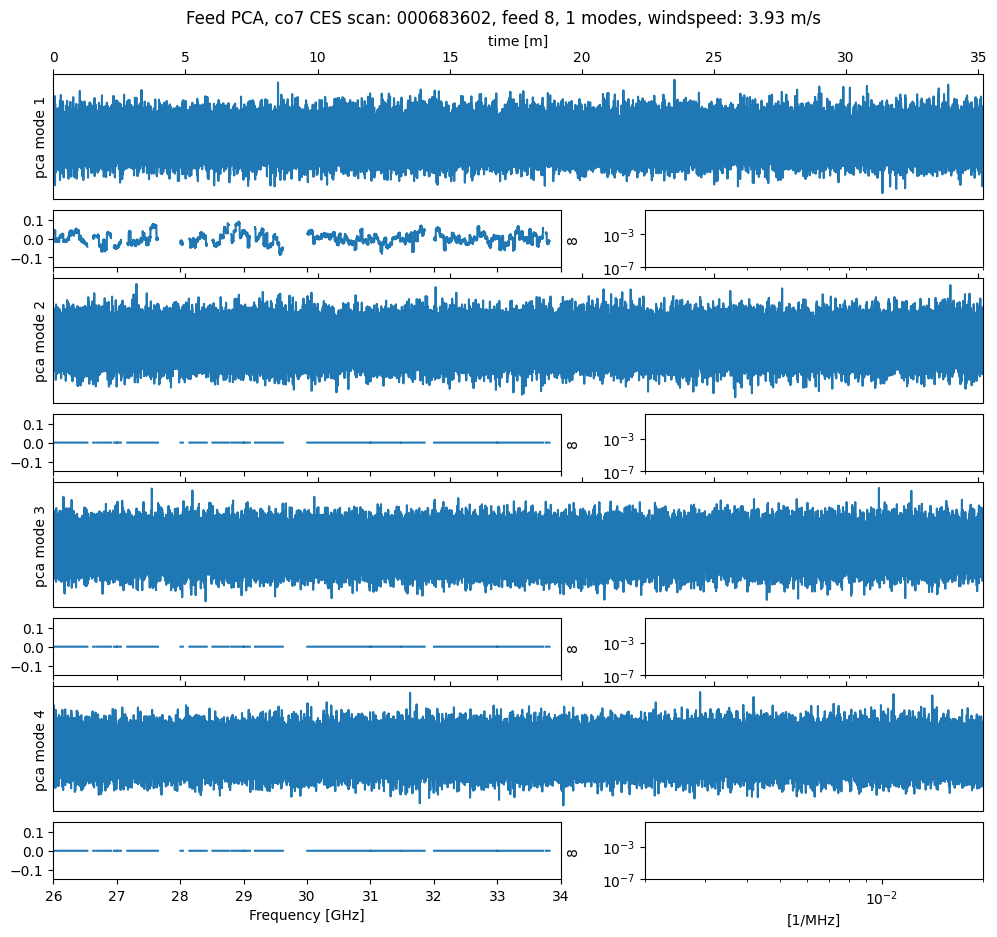997x937 pixels.
Task: Click the "pca mode 1" y-axis label
Action: (41, 137)
